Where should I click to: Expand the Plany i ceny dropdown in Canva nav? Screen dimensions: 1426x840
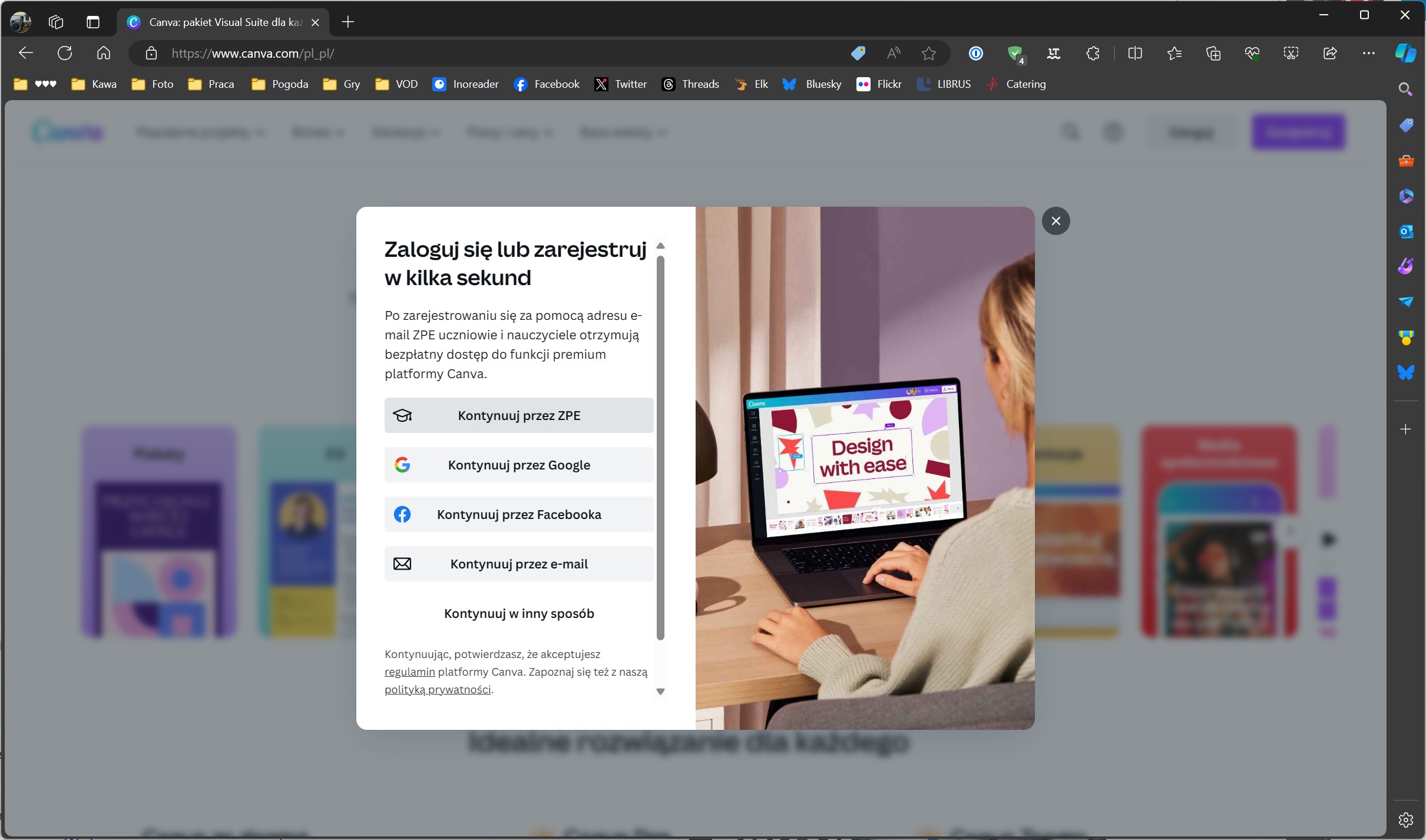(x=510, y=133)
